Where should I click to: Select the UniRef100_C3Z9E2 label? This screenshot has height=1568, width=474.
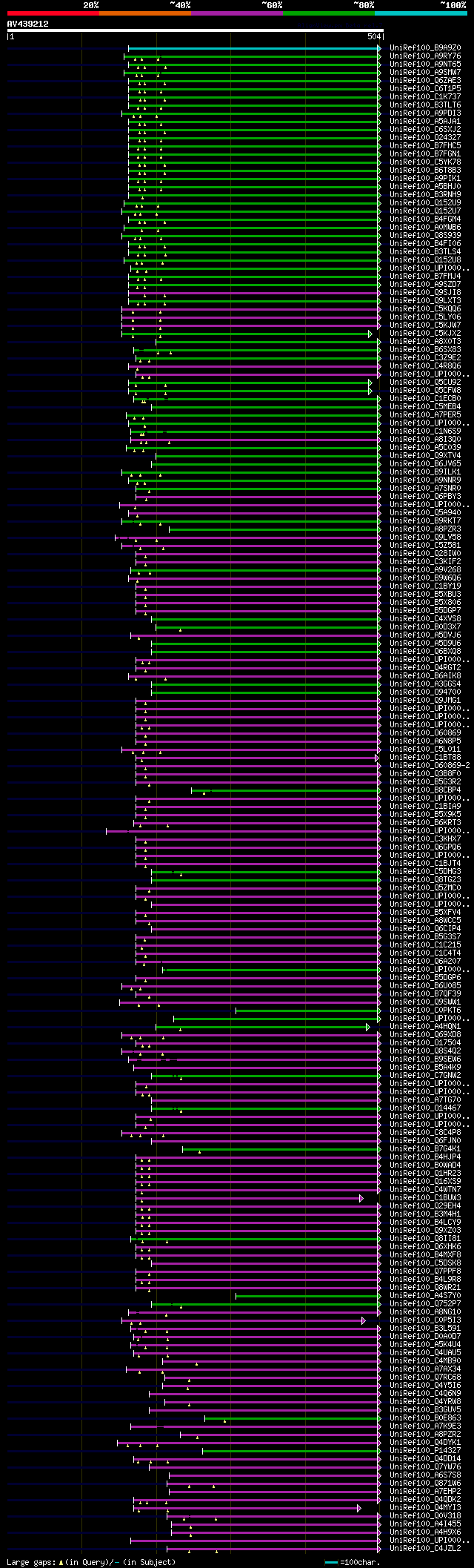425,358
